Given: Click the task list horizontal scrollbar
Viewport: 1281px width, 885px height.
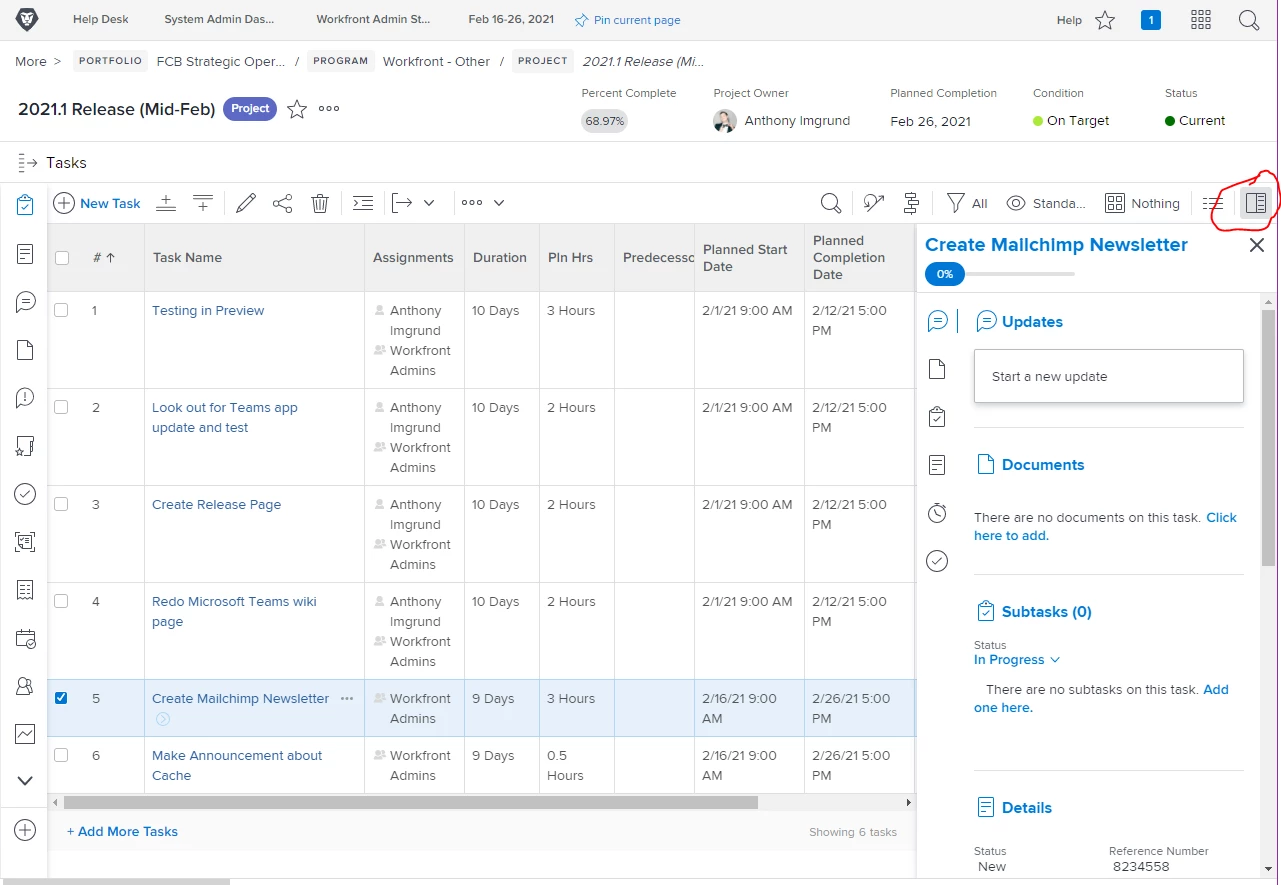Looking at the screenshot, I should [410, 802].
